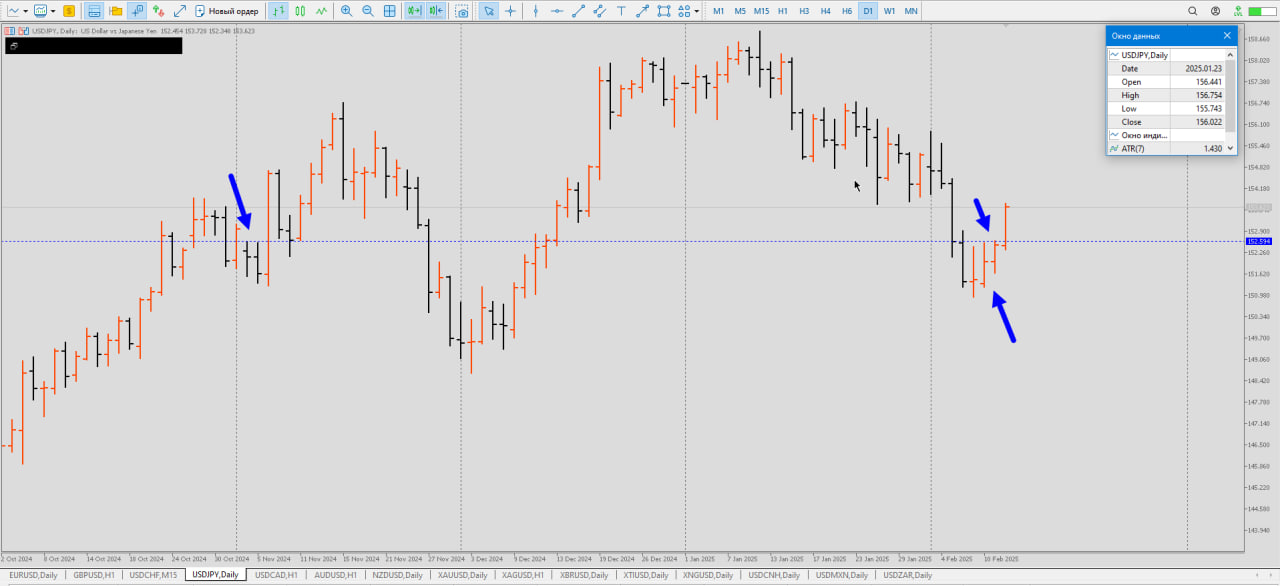Screen dimensions: 1280x586
Task: Draw a horizontal line
Action: tap(557, 11)
